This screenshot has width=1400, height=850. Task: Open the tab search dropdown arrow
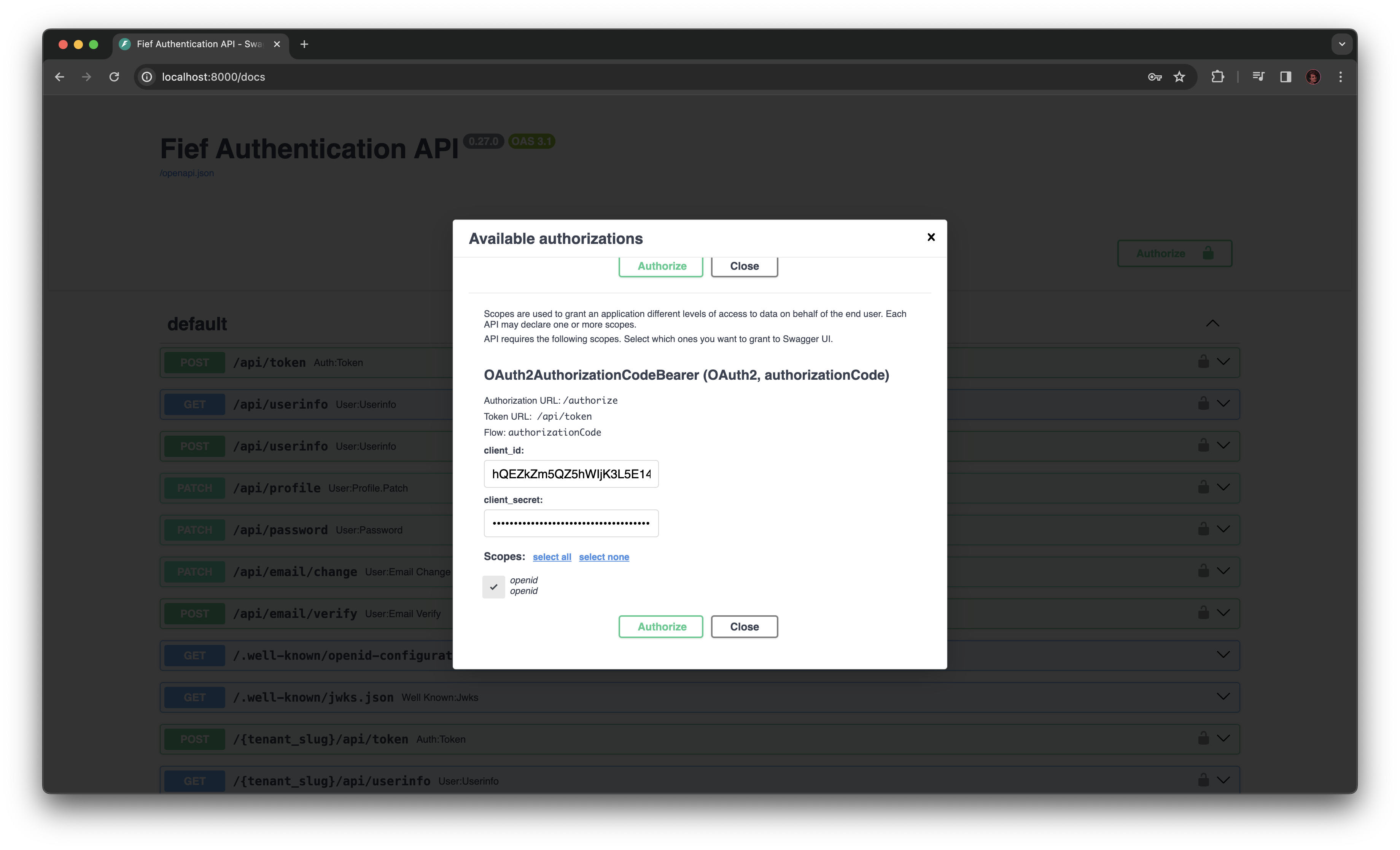(1341, 44)
